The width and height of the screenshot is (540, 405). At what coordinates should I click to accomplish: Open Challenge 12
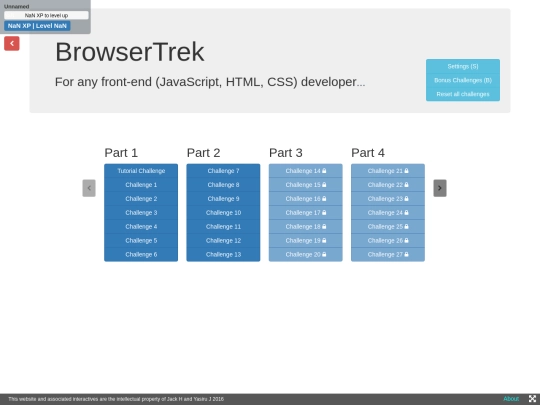point(223,240)
